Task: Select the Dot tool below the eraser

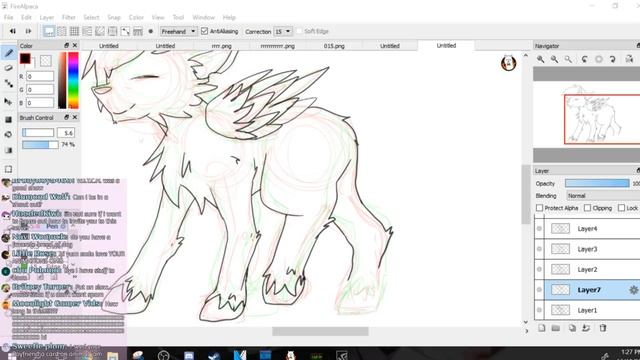Action: pos(9,84)
